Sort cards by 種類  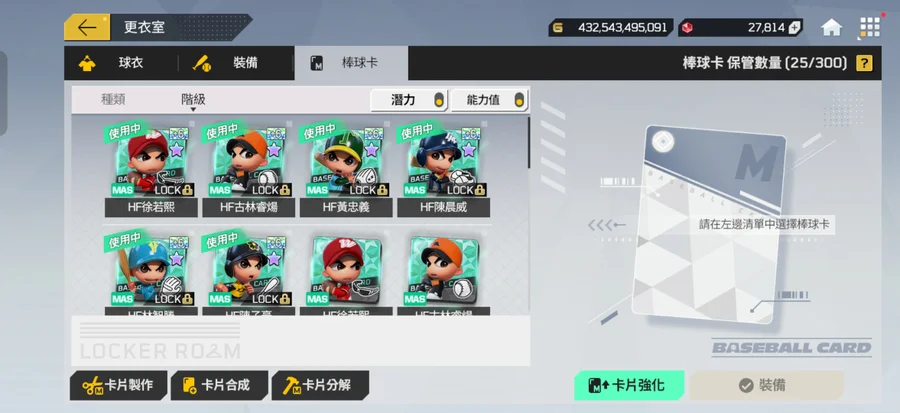pyautogui.click(x=113, y=100)
